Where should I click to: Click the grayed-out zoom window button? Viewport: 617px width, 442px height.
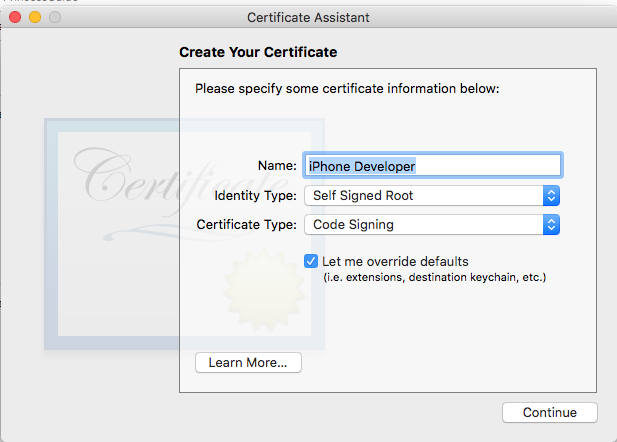tap(55, 17)
